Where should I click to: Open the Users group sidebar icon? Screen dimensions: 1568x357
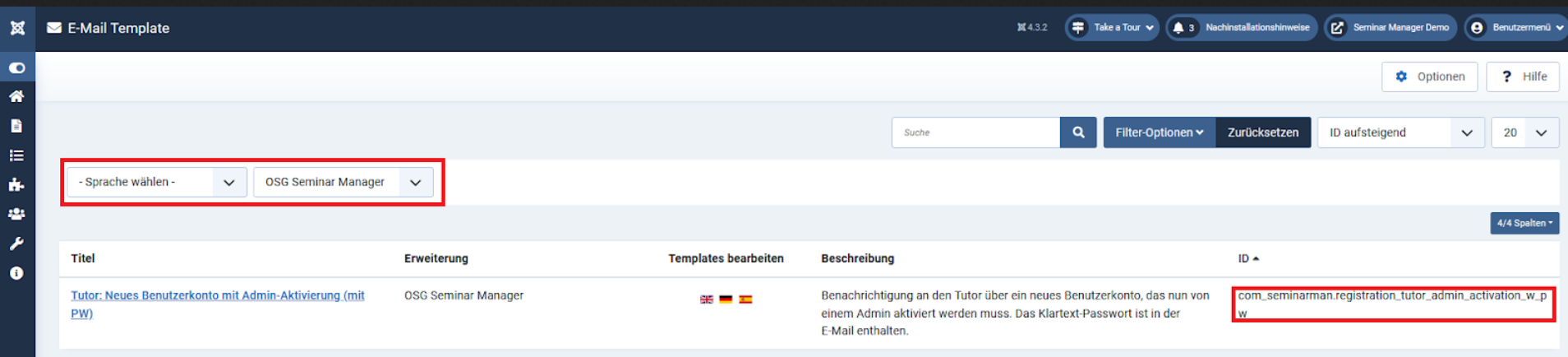click(16, 214)
